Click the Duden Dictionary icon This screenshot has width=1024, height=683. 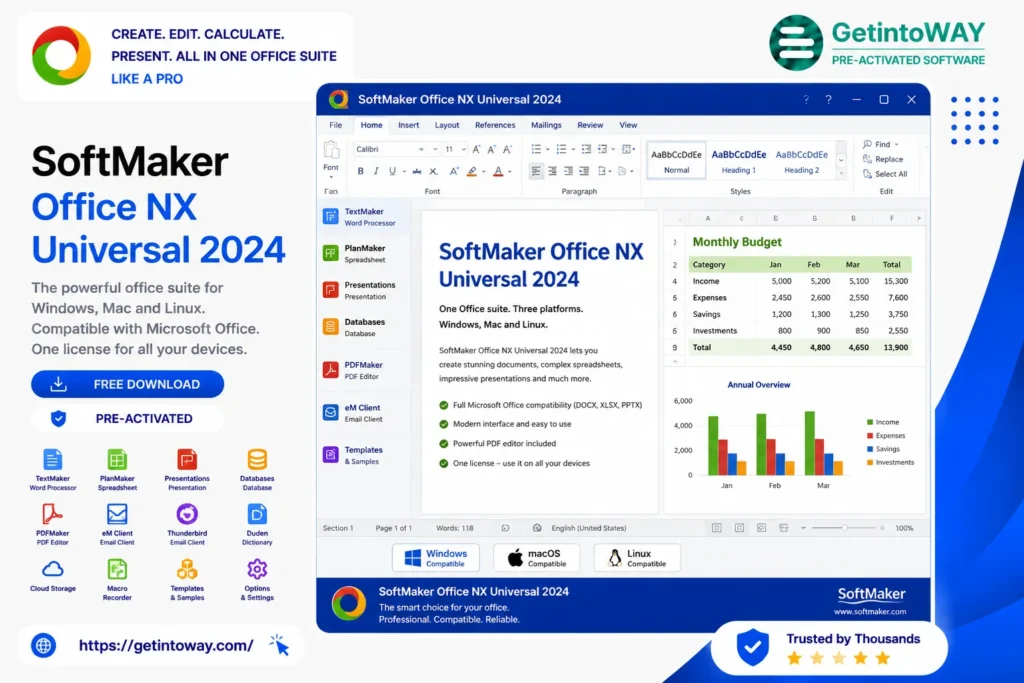click(257, 515)
